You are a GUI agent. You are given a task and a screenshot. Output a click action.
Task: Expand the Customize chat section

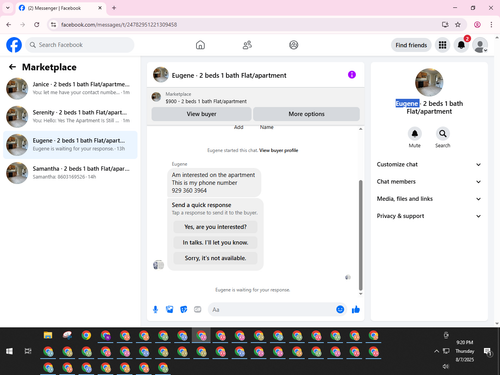pos(429,164)
